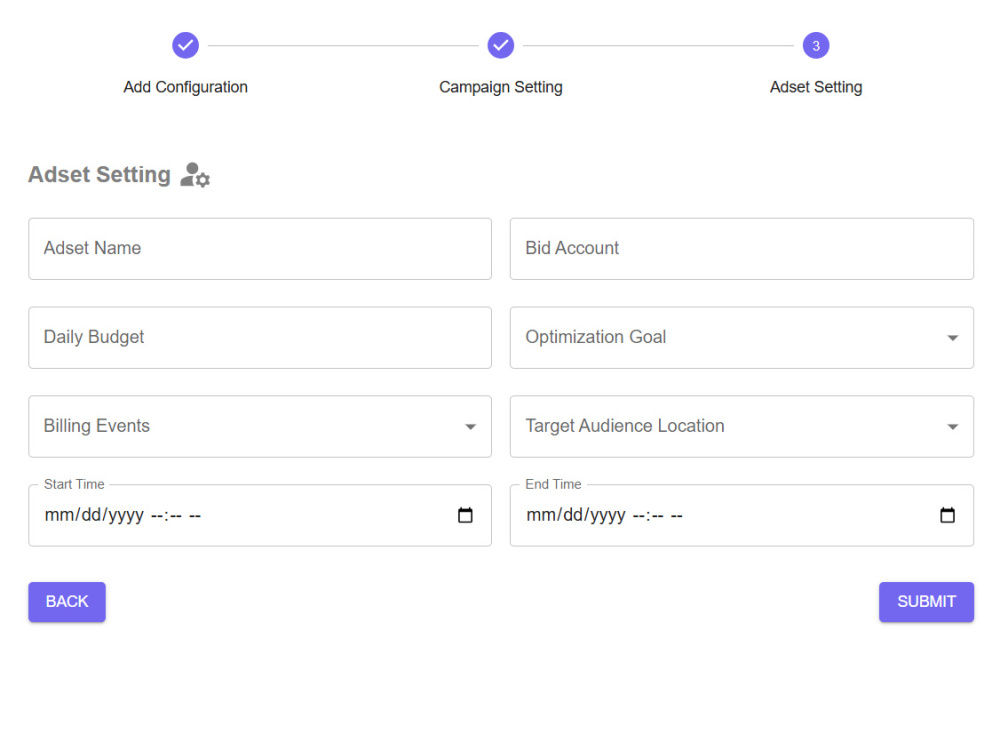Viewport: 1000px width, 750px height.
Task: Select the Adset Setting step label
Action: tap(816, 87)
